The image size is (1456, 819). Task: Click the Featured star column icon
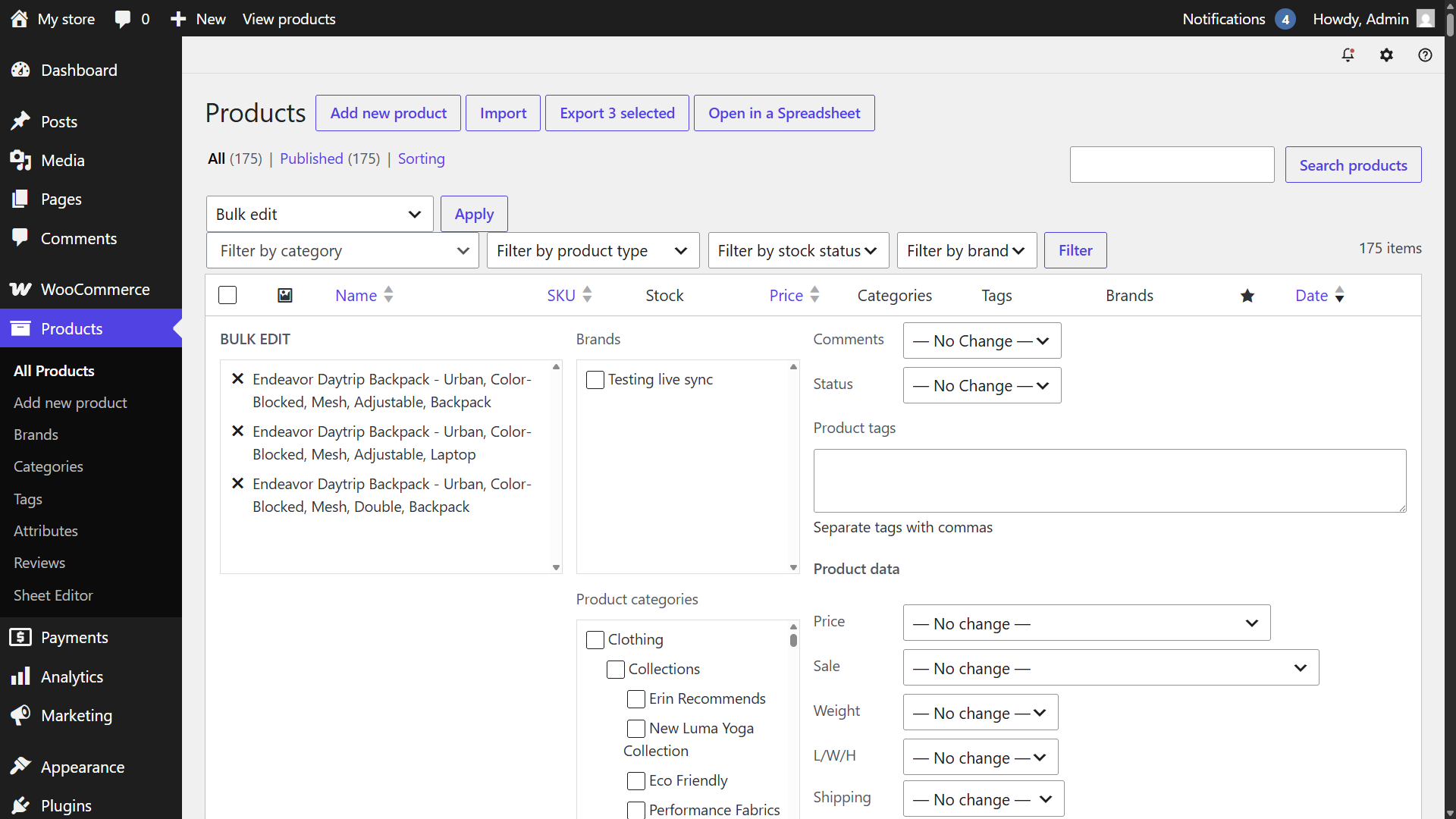click(1247, 295)
